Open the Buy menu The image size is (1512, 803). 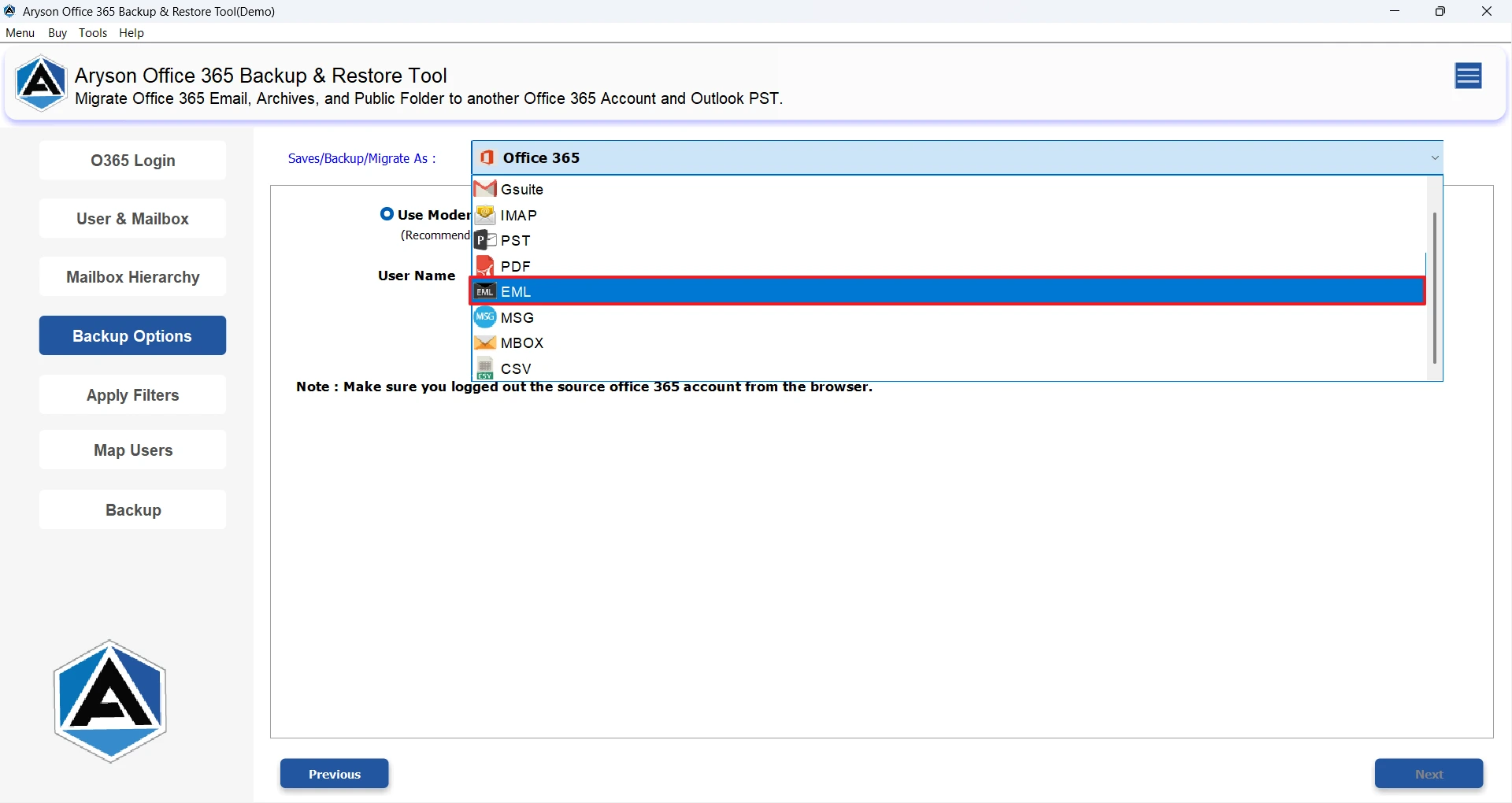57,33
